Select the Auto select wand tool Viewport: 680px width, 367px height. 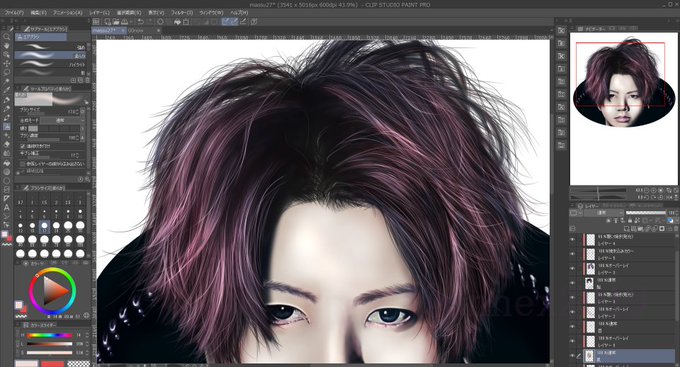pyautogui.click(x=6, y=82)
